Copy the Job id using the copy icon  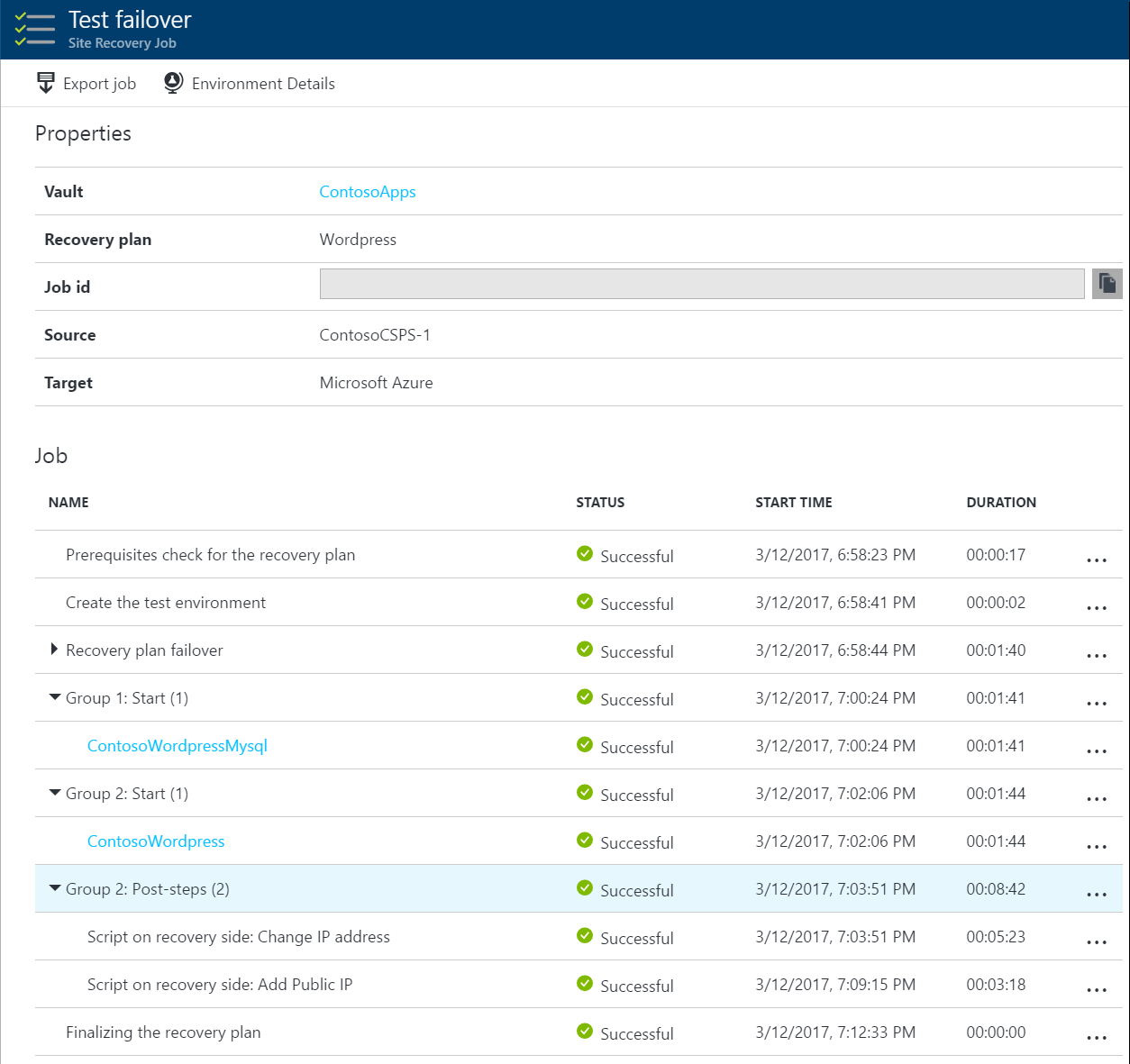point(1107,284)
